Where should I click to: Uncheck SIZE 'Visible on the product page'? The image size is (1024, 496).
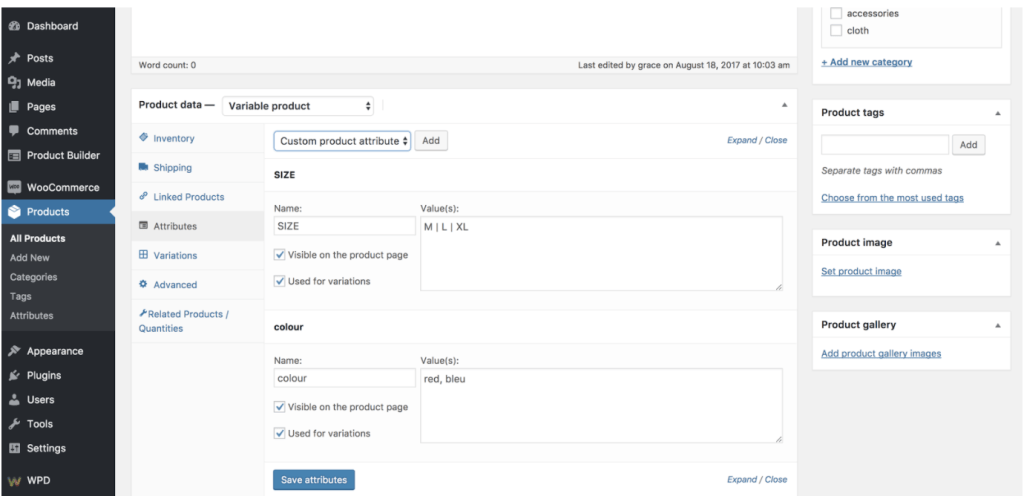tap(280, 255)
